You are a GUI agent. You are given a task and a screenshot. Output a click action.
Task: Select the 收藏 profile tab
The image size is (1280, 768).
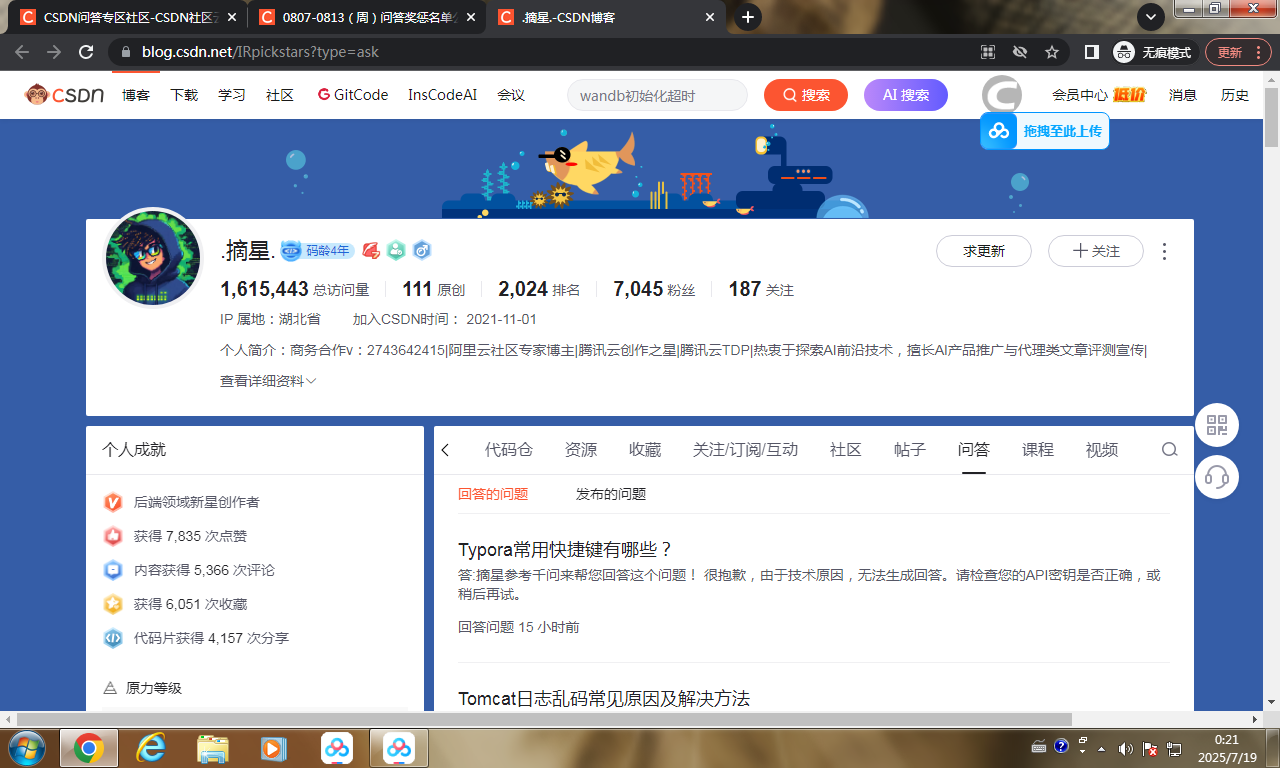click(x=645, y=450)
